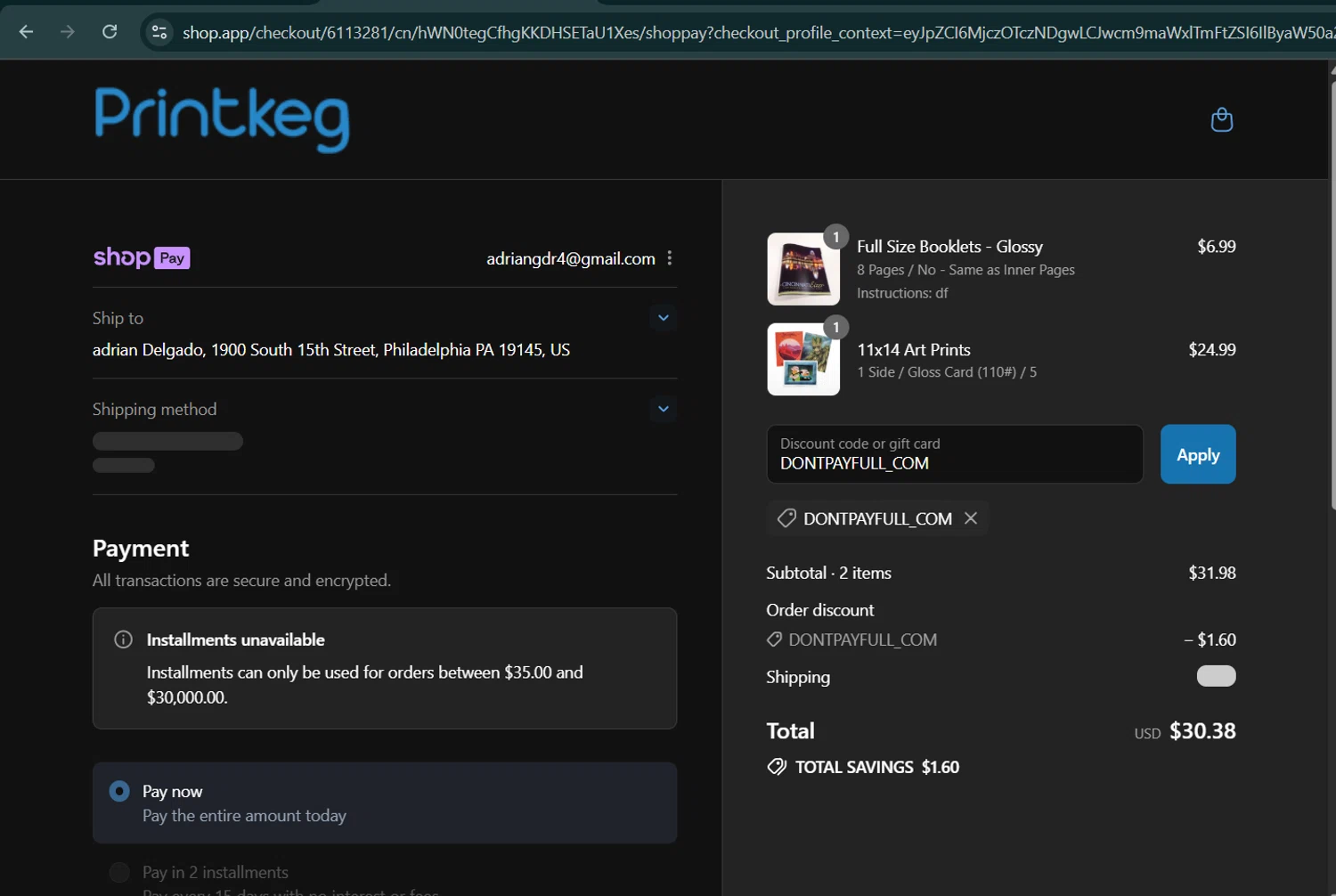Select the Pay now radio button
This screenshot has width=1336, height=896.
point(119,791)
